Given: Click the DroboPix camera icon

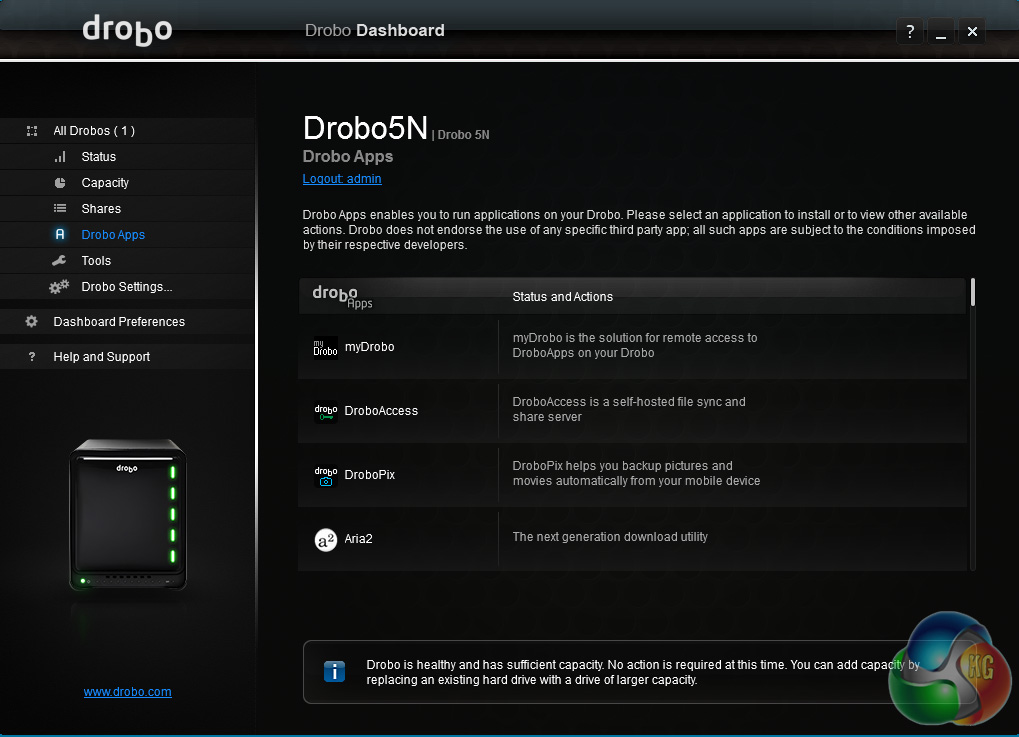Looking at the screenshot, I should click(326, 475).
